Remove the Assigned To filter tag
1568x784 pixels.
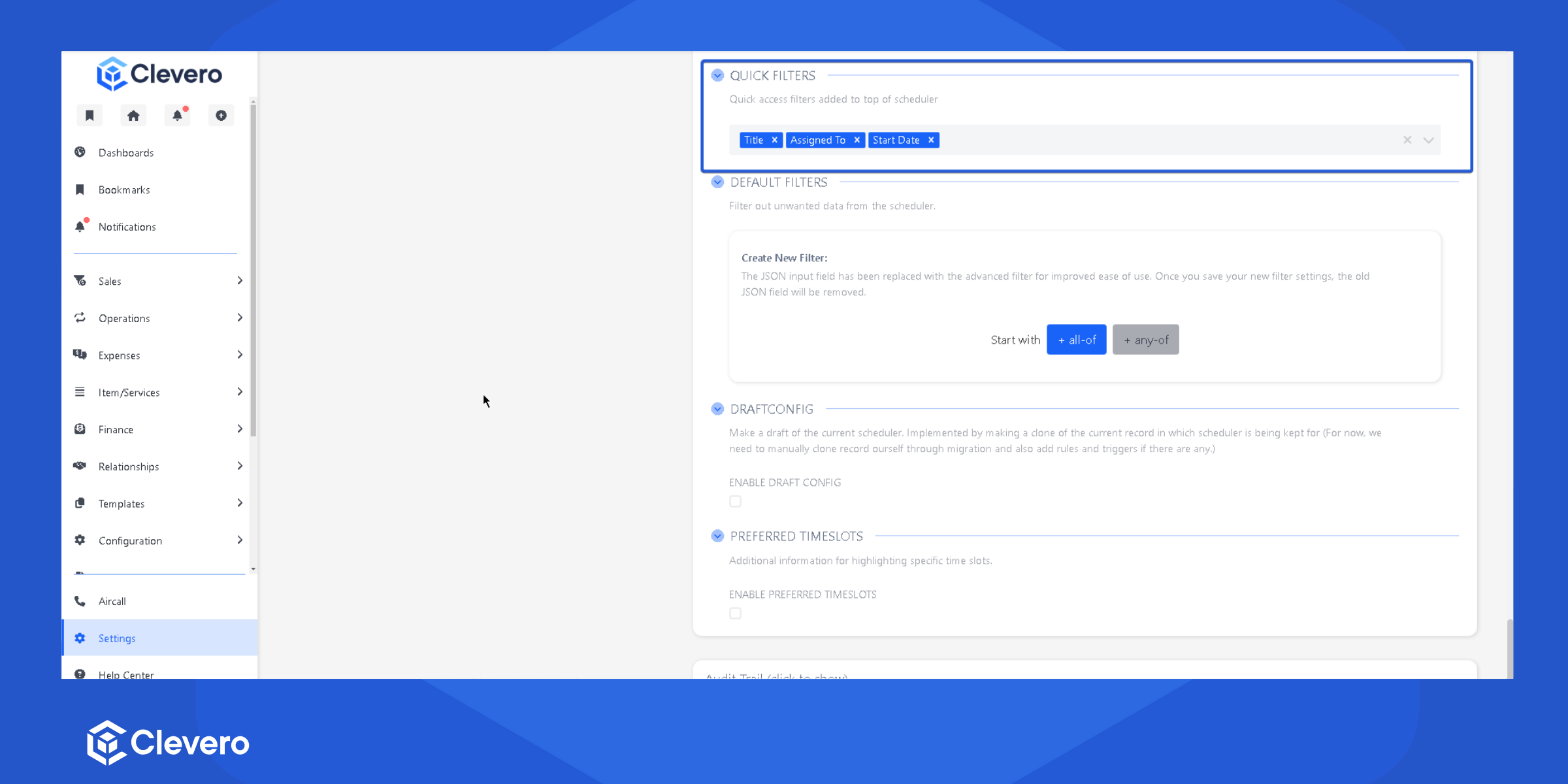click(857, 140)
